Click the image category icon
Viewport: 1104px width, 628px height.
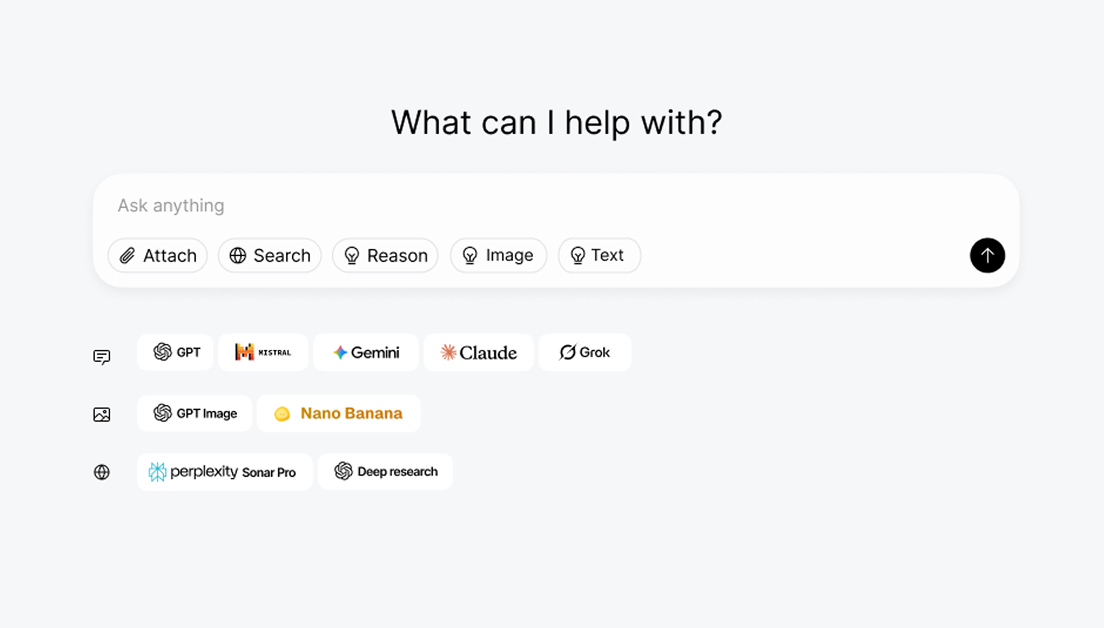click(x=102, y=414)
